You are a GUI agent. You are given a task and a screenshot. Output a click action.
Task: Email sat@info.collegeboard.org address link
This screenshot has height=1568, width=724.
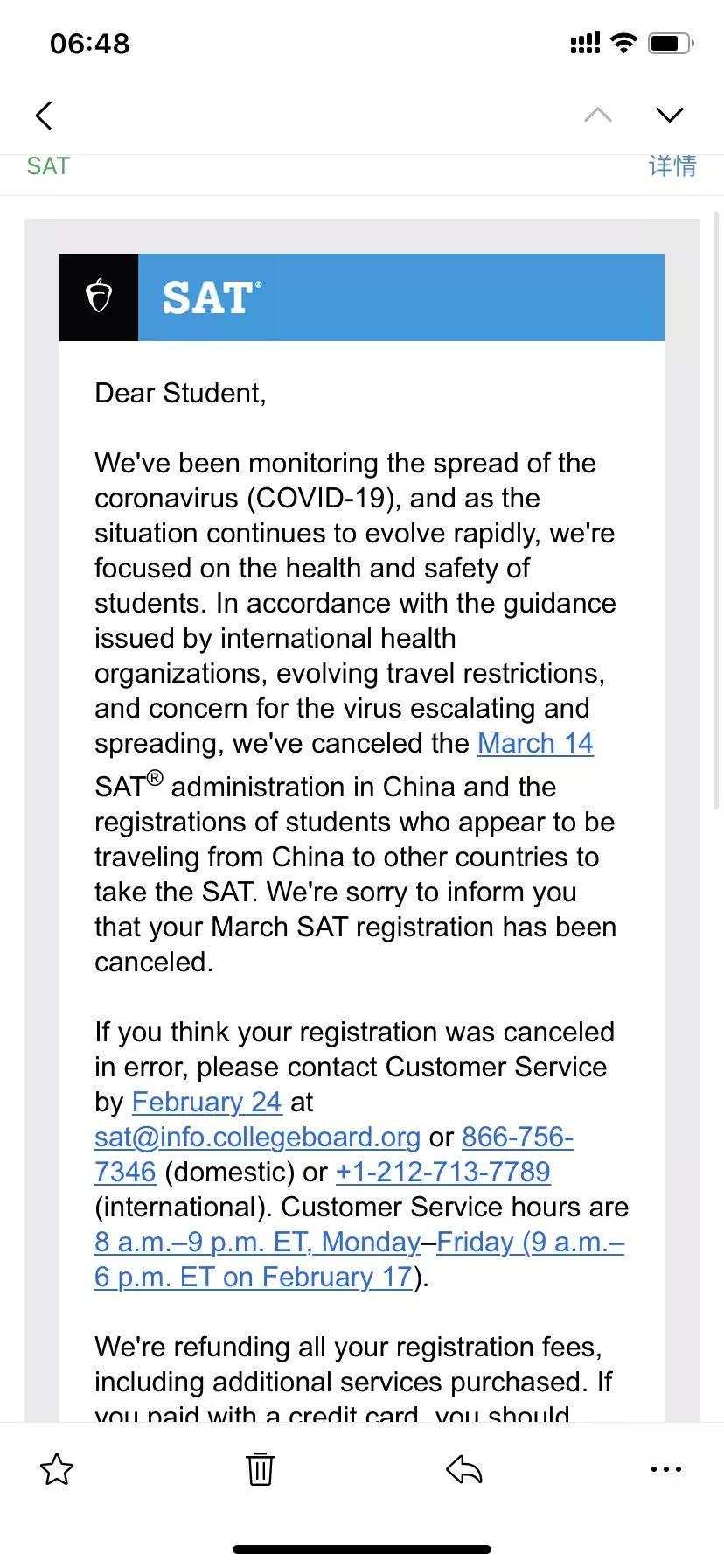click(x=257, y=1137)
